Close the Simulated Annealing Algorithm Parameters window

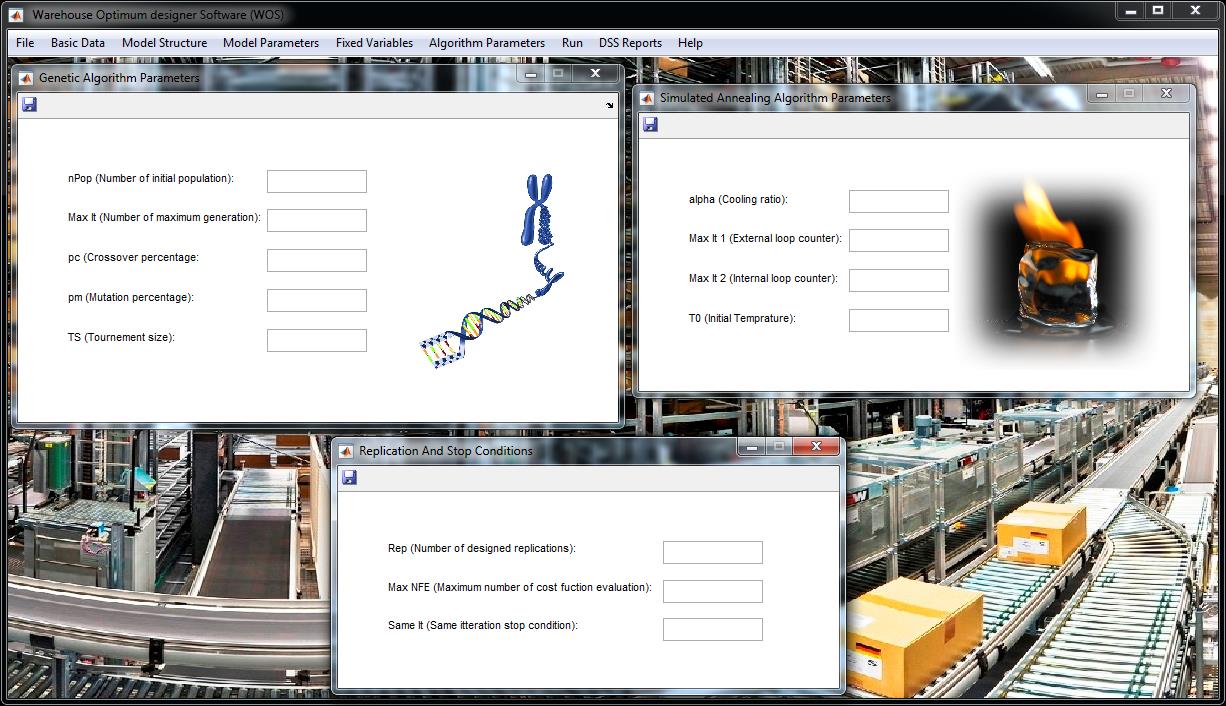(x=1166, y=93)
